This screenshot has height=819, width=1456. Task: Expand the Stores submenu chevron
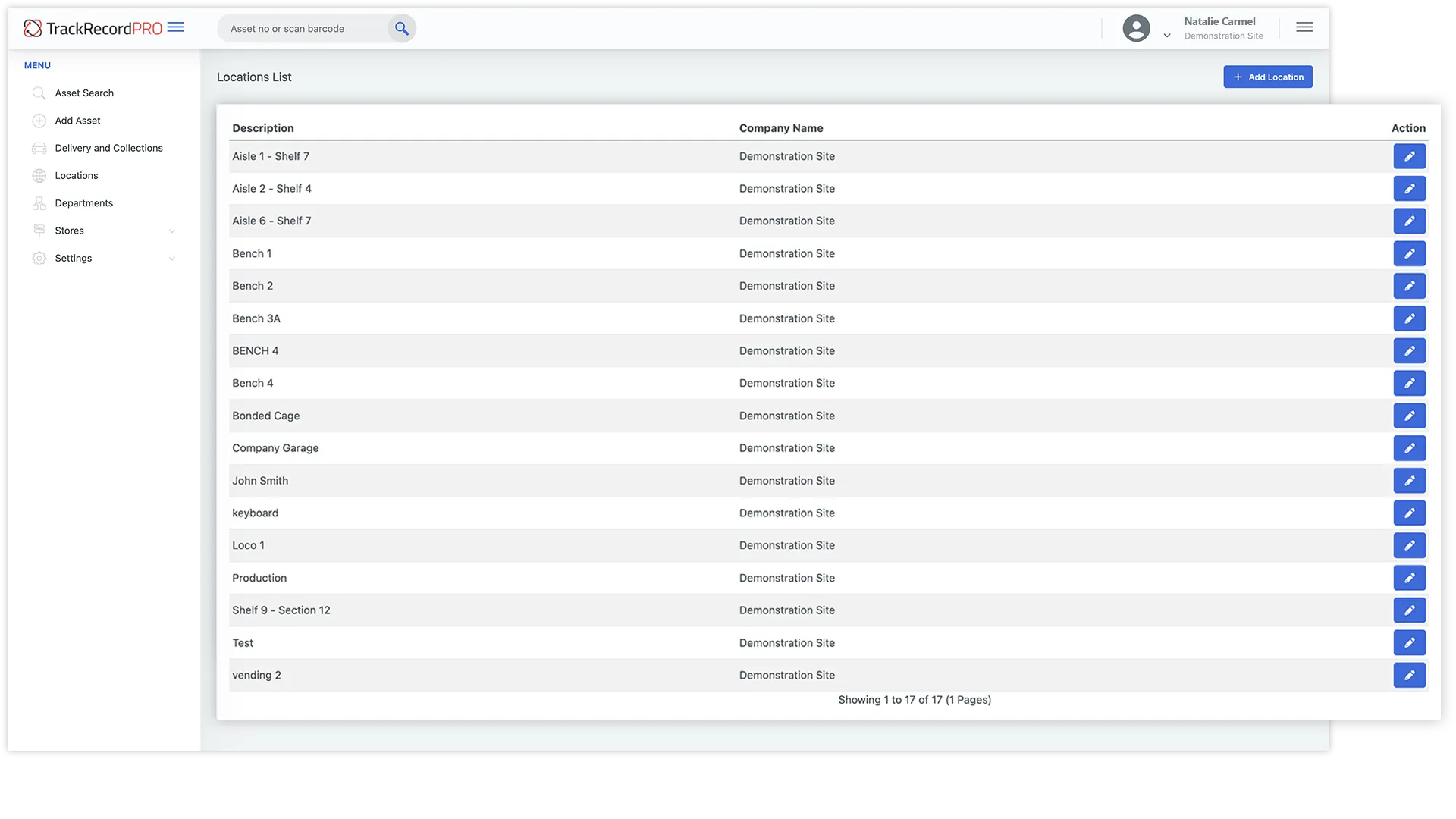coord(172,231)
